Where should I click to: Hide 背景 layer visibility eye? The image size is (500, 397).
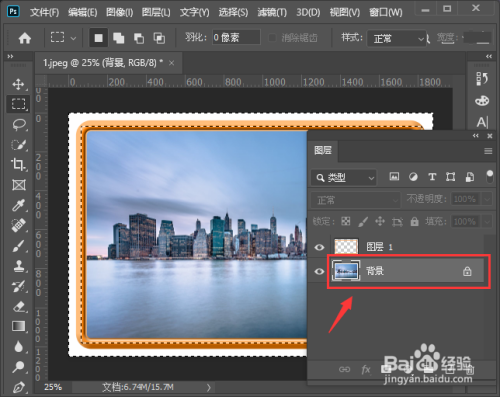click(x=319, y=271)
